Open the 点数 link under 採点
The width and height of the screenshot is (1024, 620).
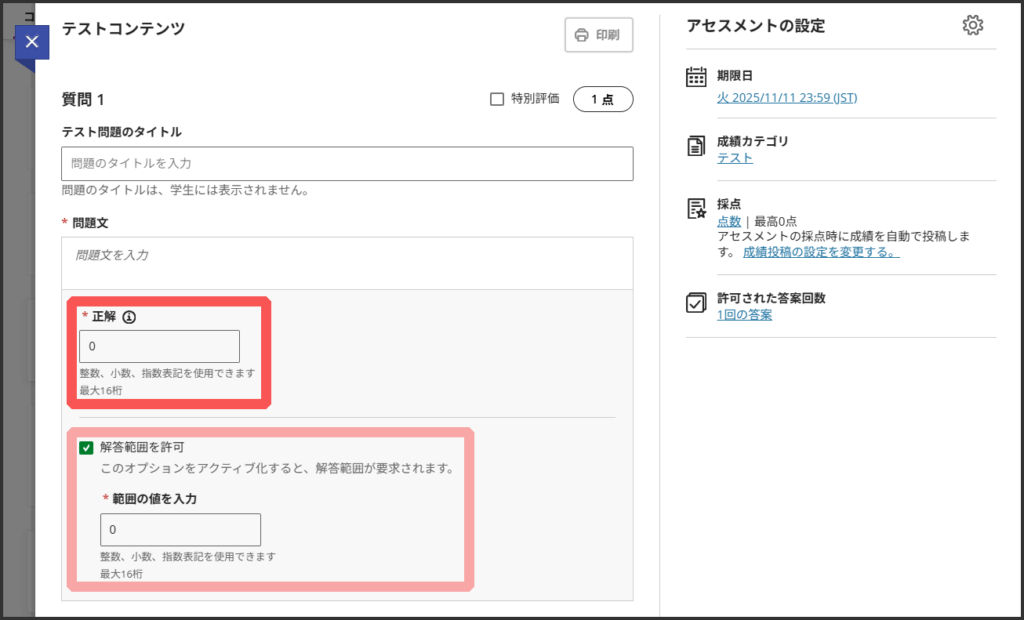click(x=729, y=221)
